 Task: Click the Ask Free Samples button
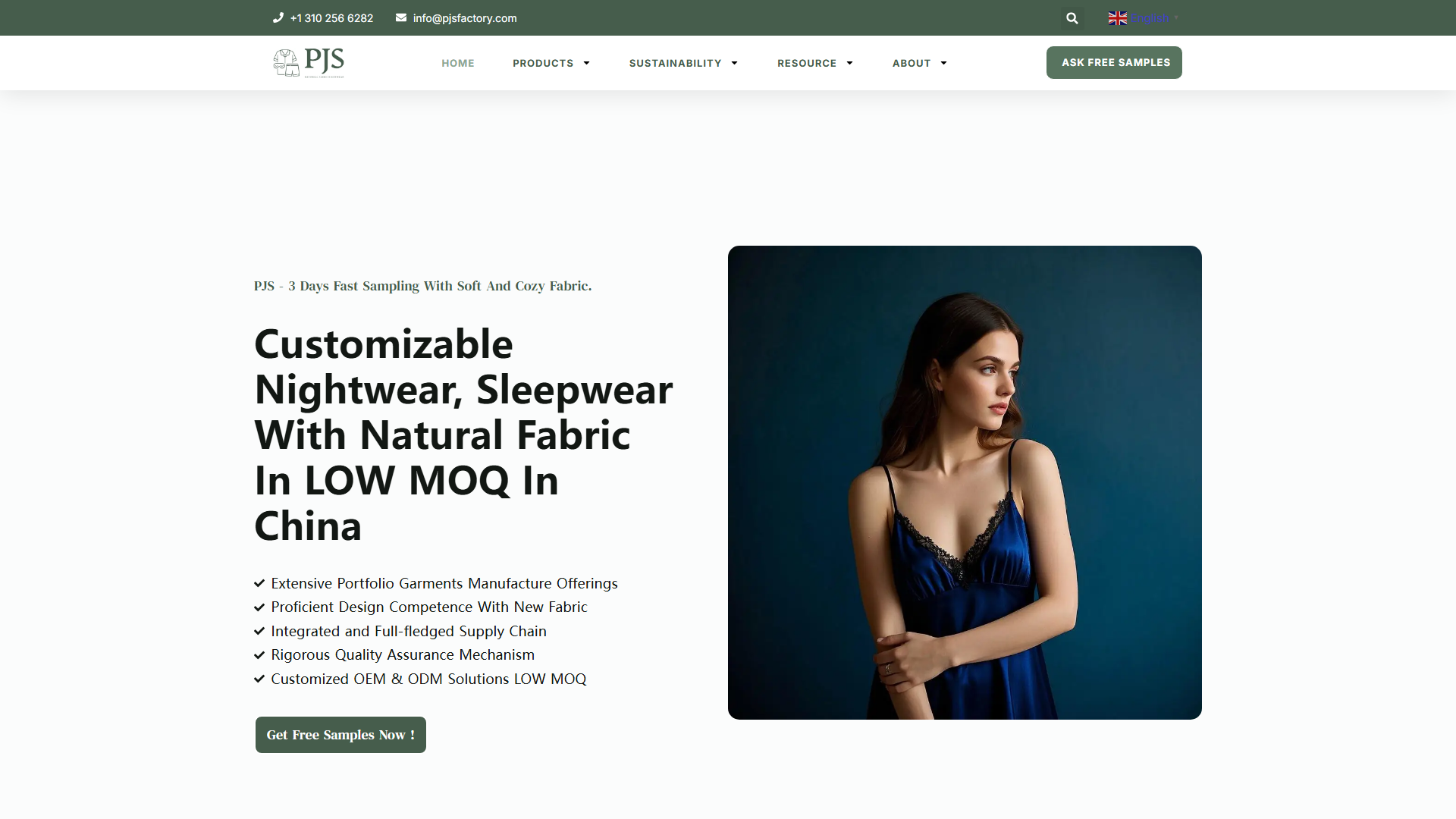point(1114,62)
